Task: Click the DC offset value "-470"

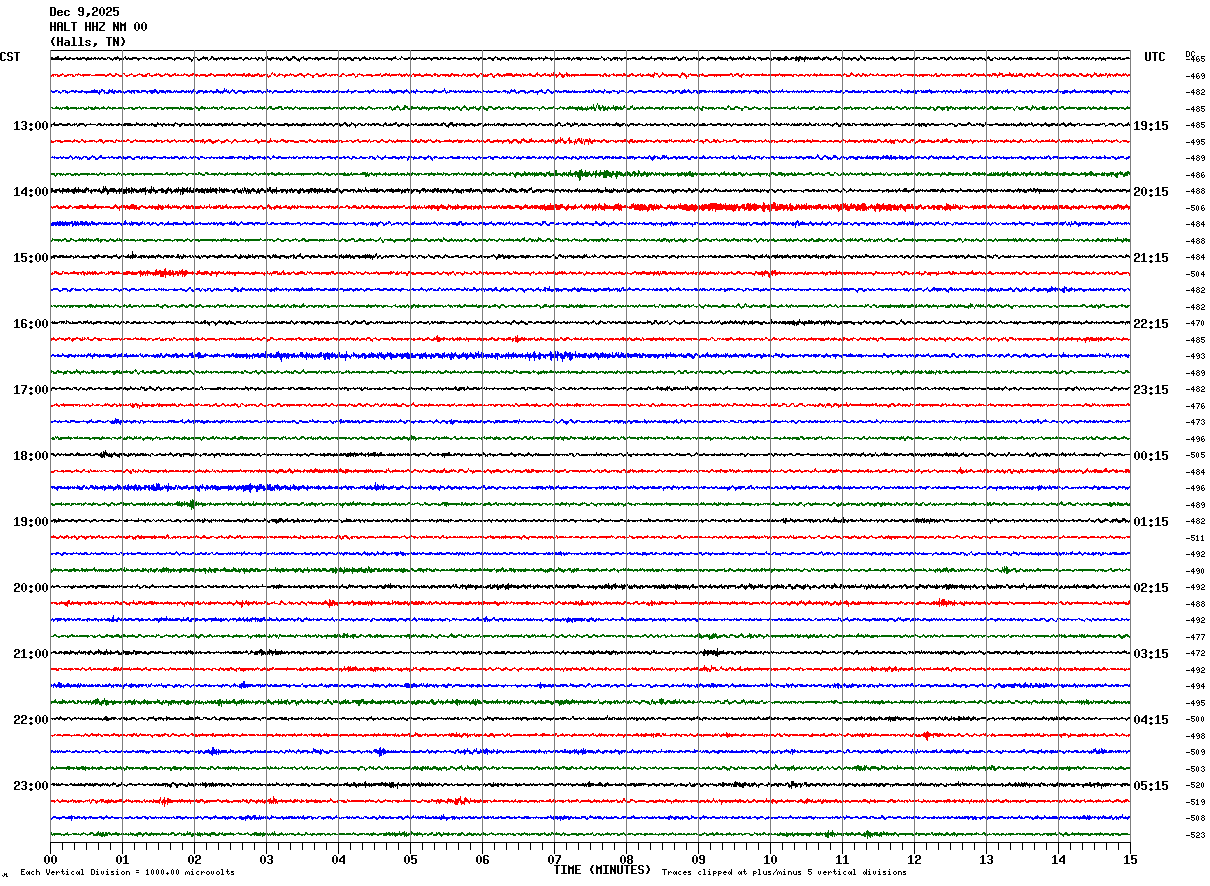Action: [x=1195, y=323]
